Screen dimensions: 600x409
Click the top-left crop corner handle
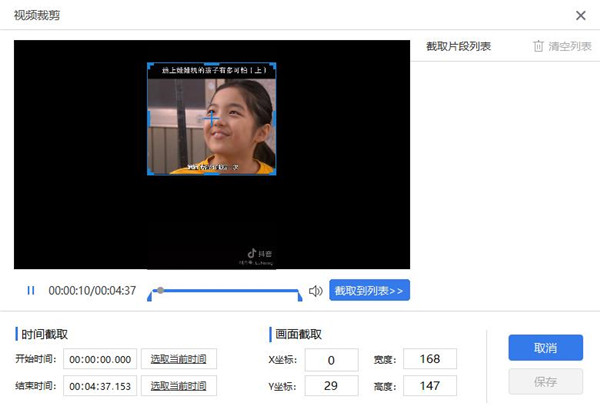[x=150, y=65]
